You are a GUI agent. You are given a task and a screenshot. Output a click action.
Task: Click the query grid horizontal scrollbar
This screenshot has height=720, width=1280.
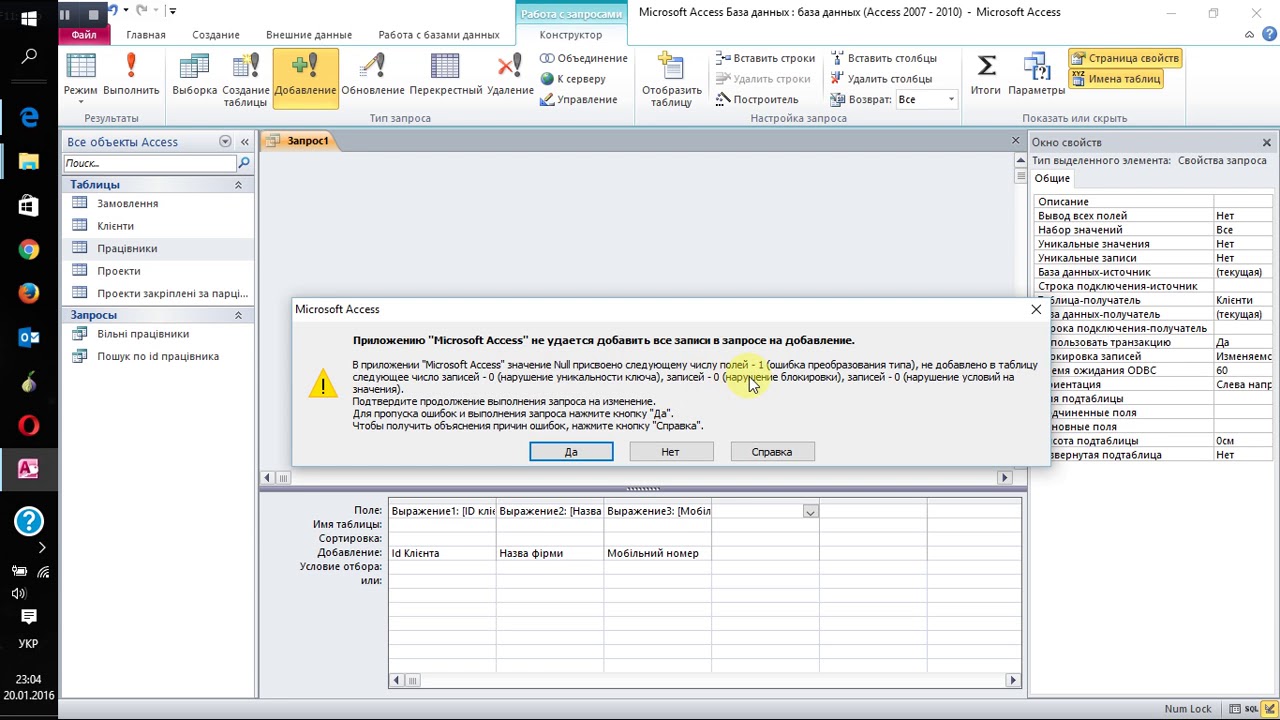[705, 680]
